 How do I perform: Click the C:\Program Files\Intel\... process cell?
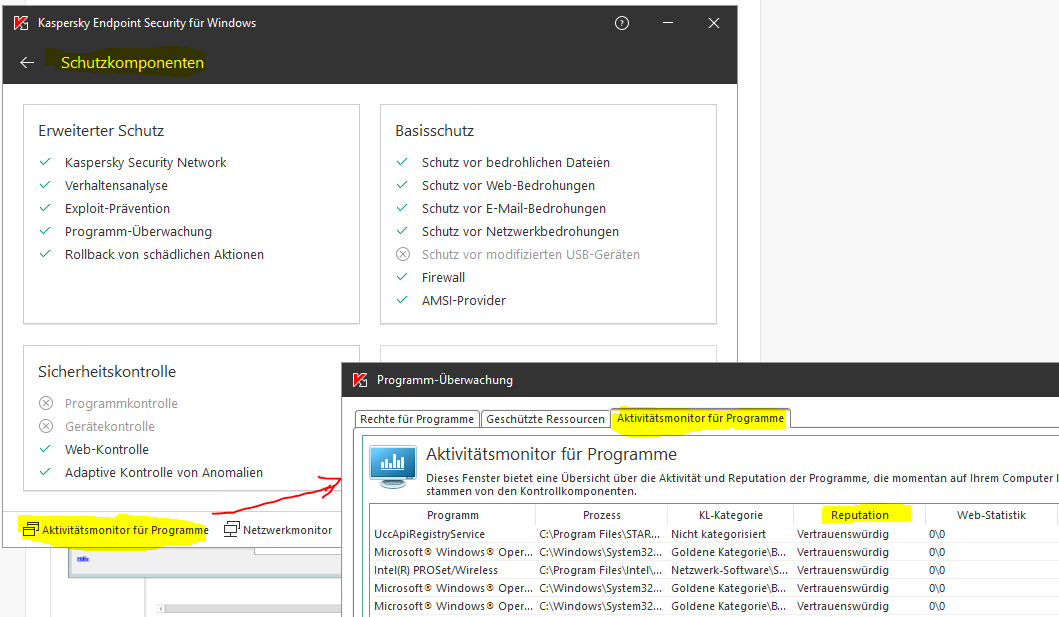[x=600, y=570]
